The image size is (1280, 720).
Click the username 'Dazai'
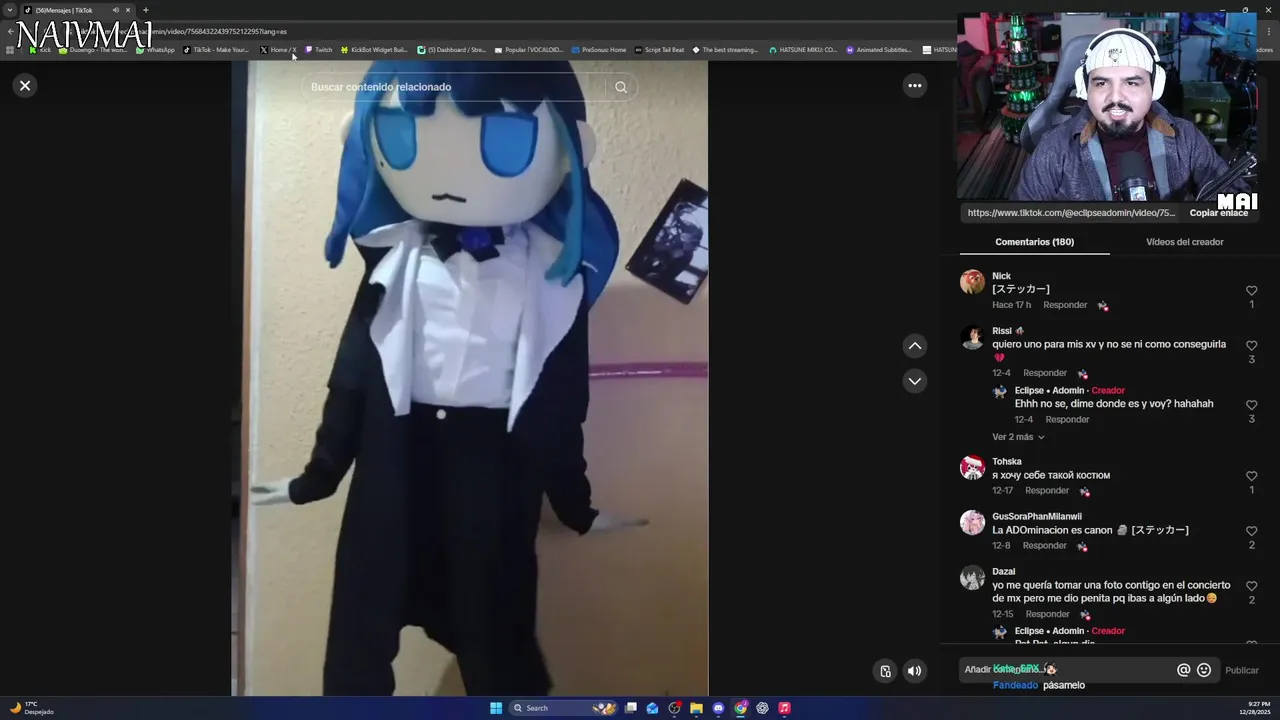point(1003,572)
